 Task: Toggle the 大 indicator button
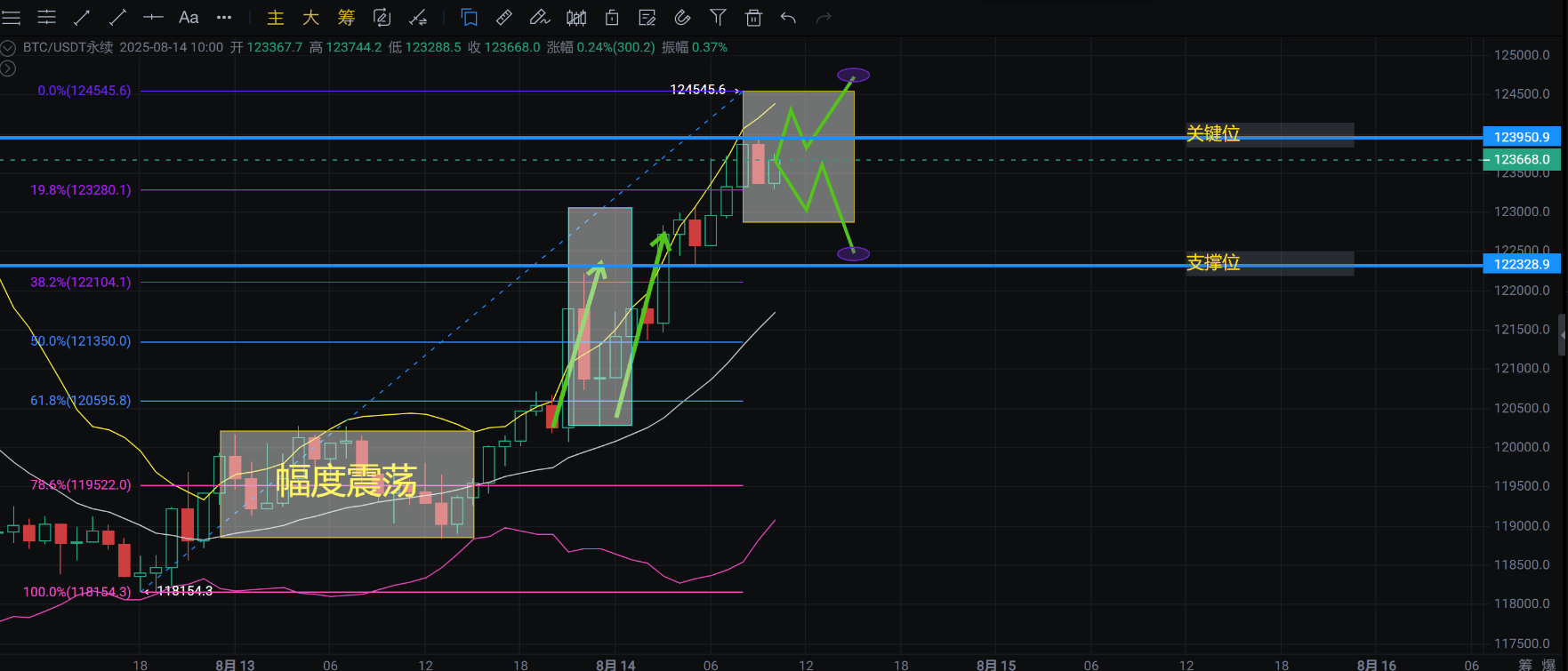point(310,17)
